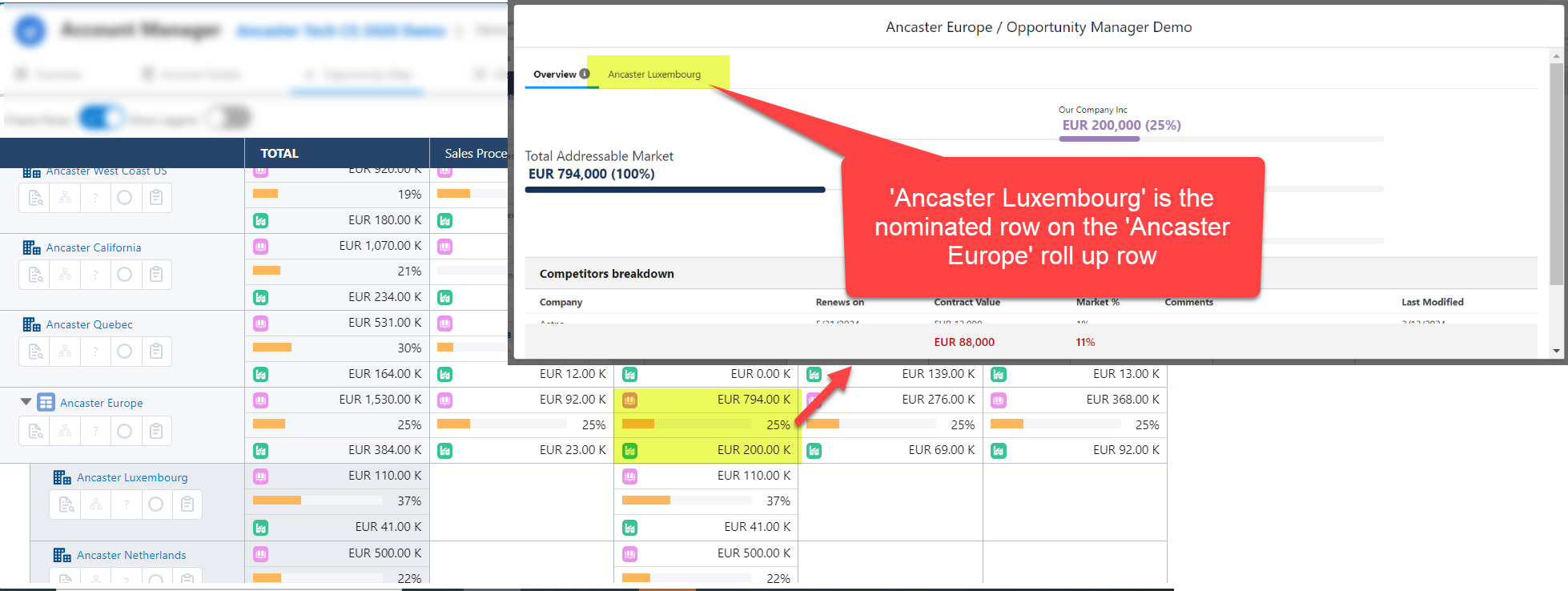
Task: Click the document search icon under Ancaster Luxembourg
Action: pyautogui.click(x=66, y=505)
